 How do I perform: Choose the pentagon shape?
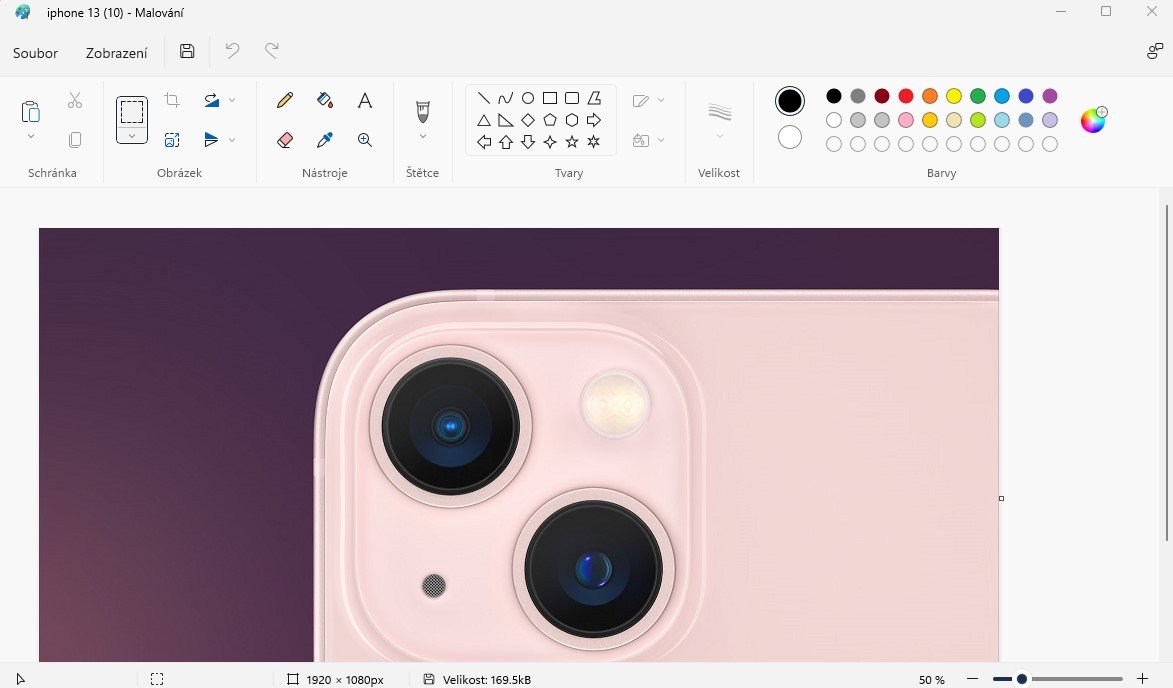tap(550, 120)
